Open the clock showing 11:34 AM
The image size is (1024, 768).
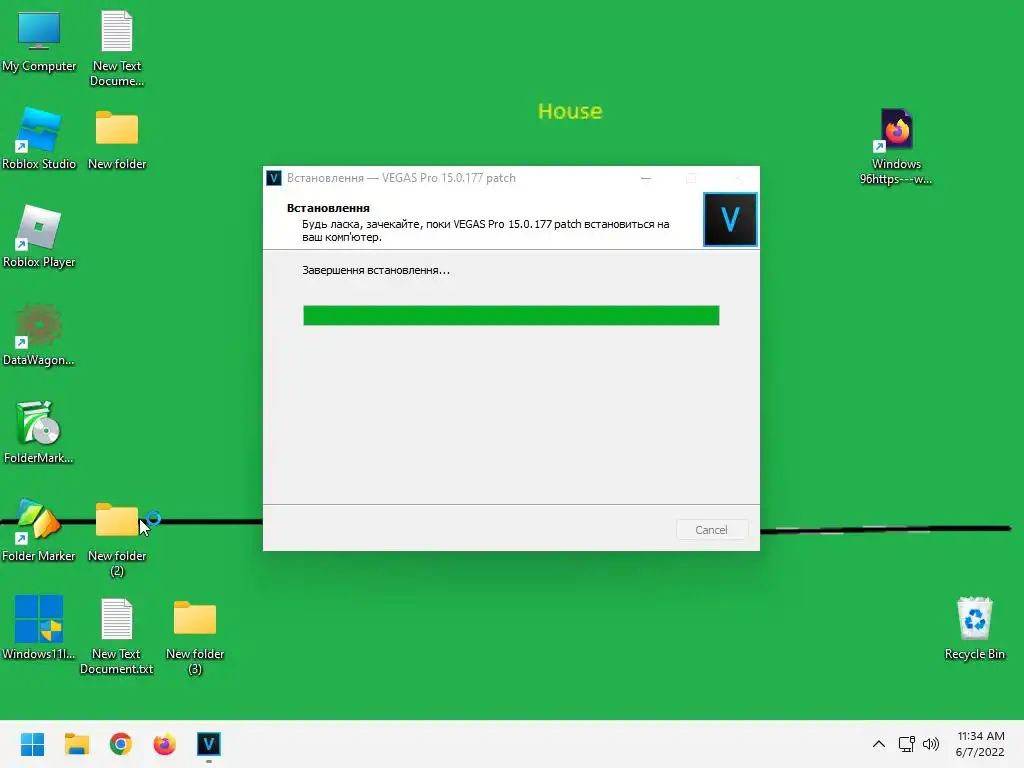(x=980, y=744)
